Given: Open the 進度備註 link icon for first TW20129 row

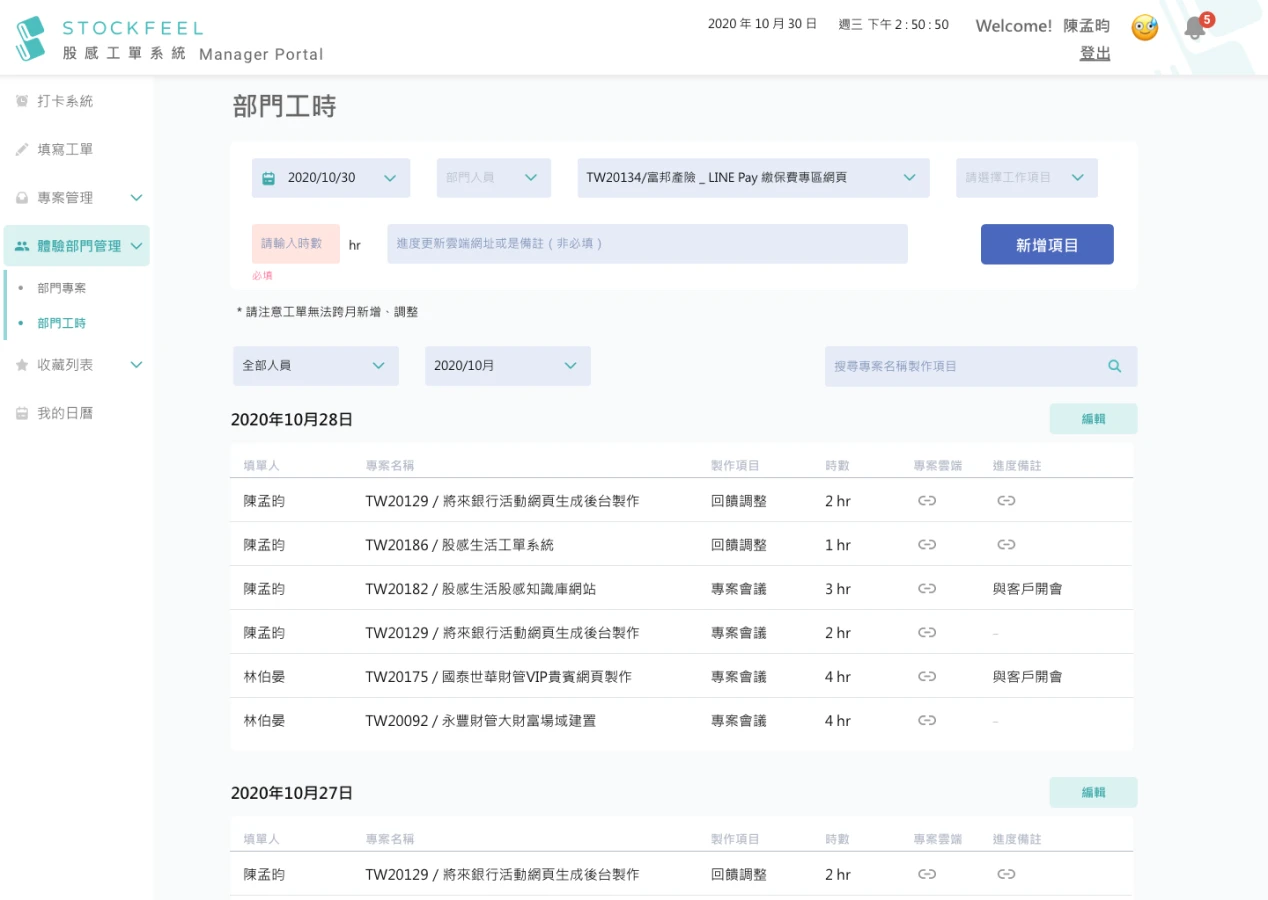Looking at the screenshot, I should pyautogui.click(x=1006, y=501).
